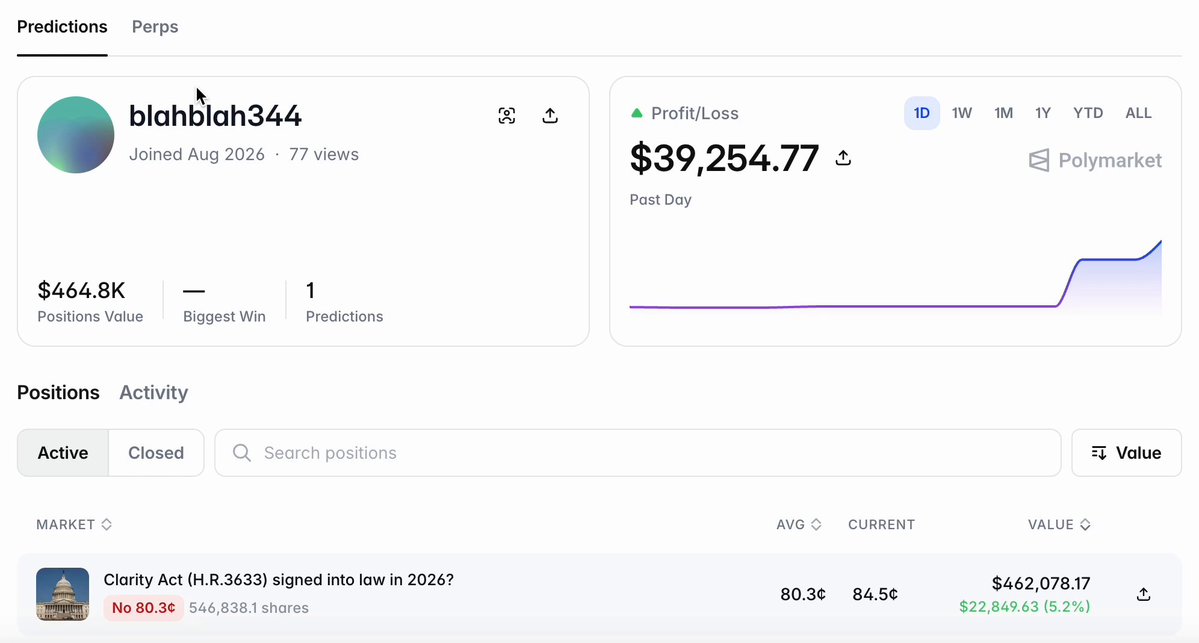Click the 77 views text
Image resolution: width=1199 pixels, height=643 pixels.
(x=323, y=154)
